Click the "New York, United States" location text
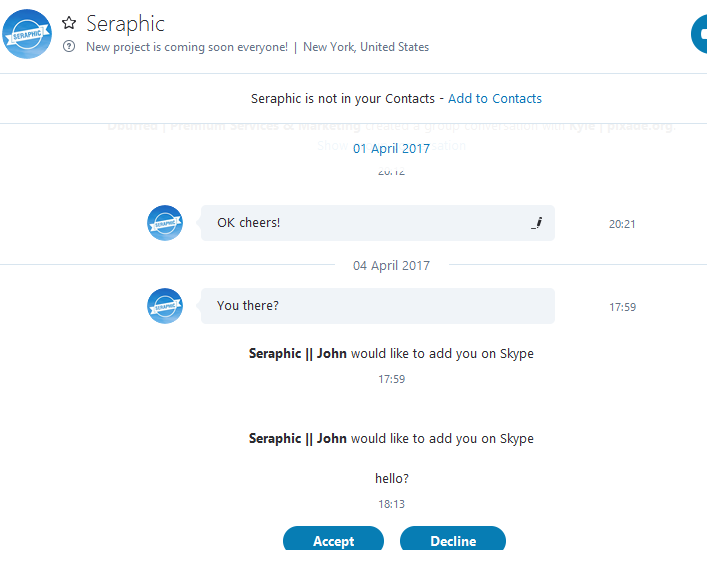707x561 pixels. coord(366,47)
